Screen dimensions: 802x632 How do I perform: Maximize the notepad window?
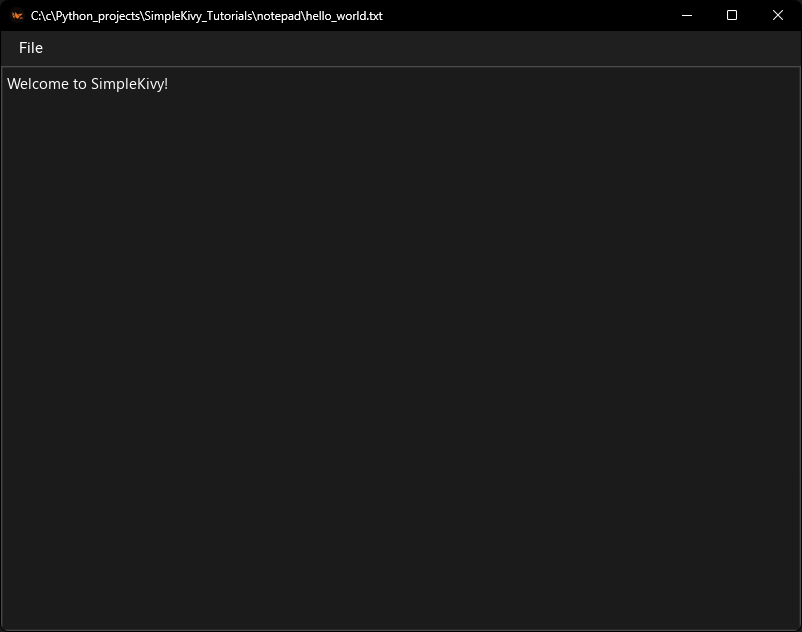coord(732,16)
